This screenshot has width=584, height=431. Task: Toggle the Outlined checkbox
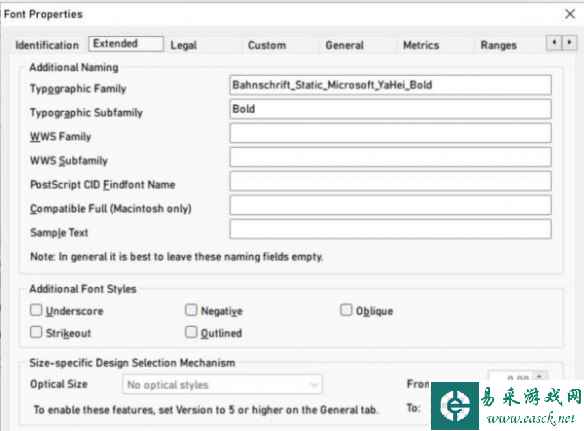(x=191, y=332)
